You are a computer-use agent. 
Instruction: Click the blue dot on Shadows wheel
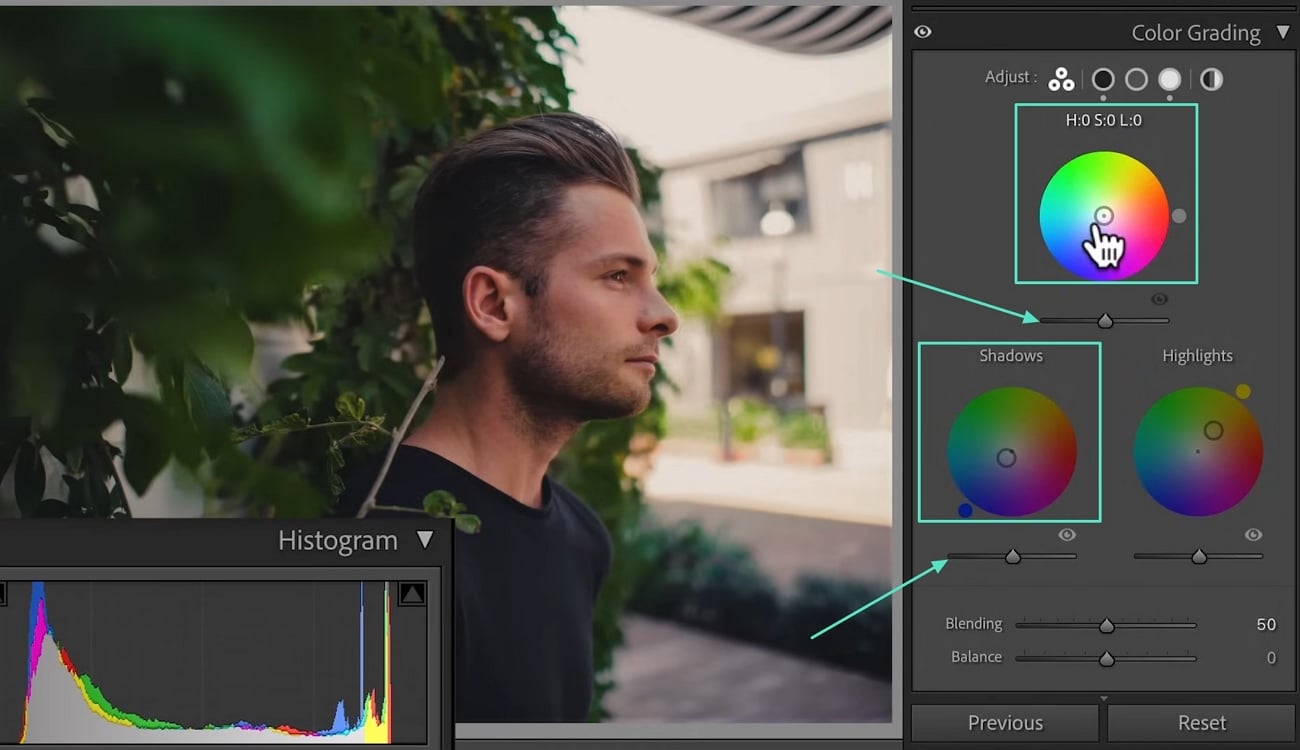point(965,511)
